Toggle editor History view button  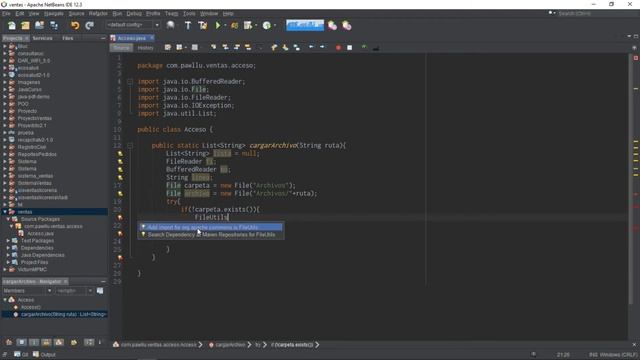145,48
